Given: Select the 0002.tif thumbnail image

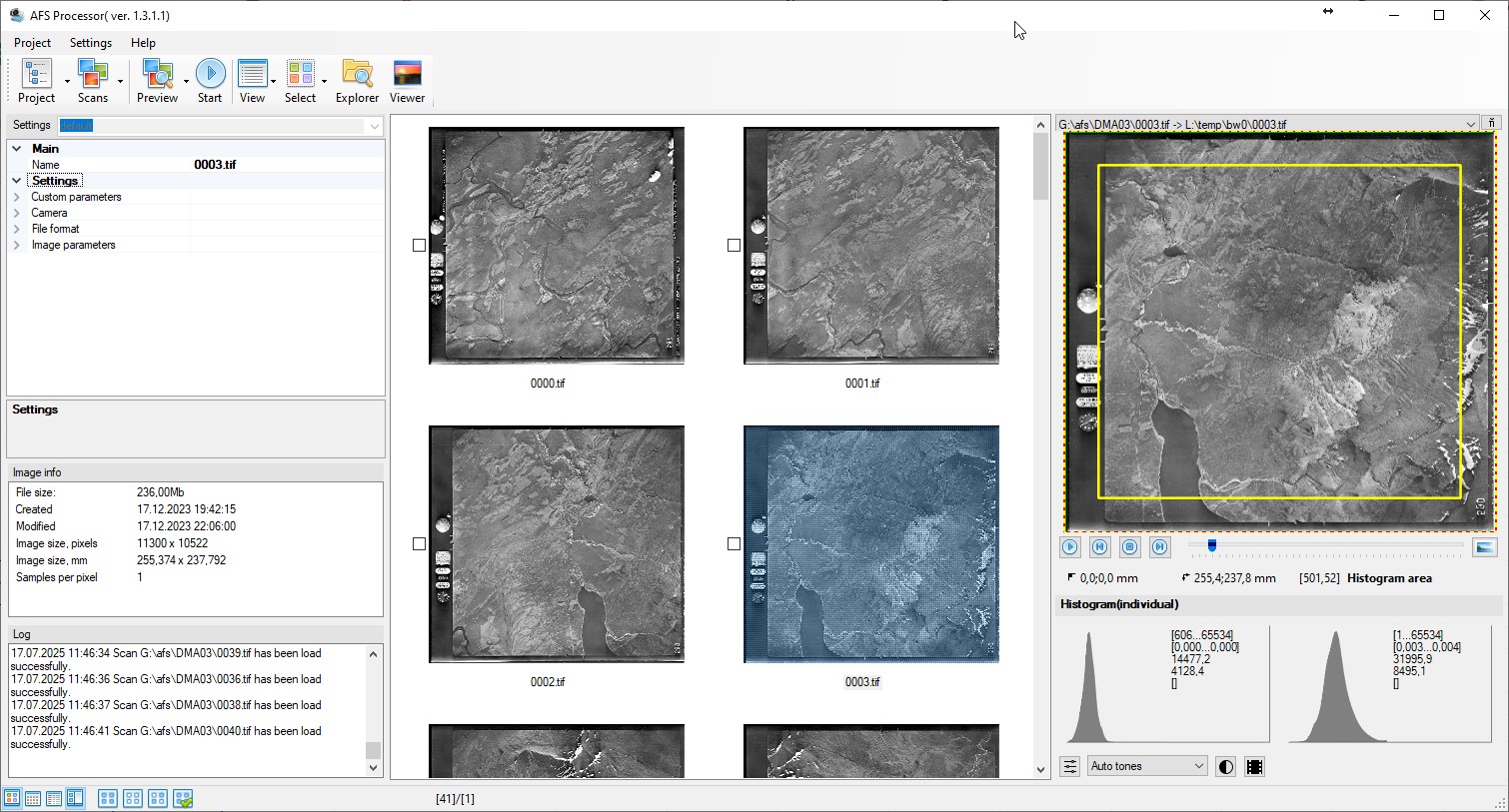Looking at the screenshot, I should (x=557, y=544).
